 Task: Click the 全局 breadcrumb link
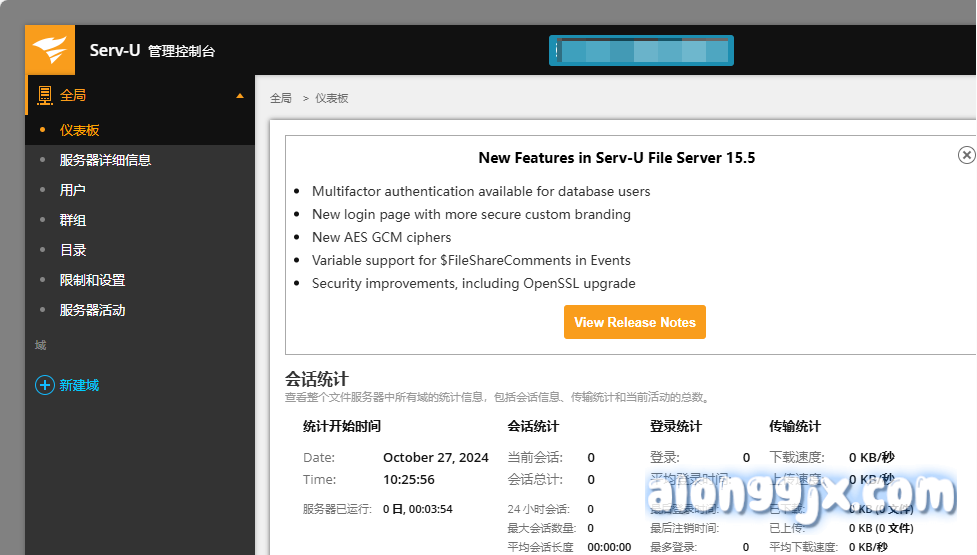(280, 98)
